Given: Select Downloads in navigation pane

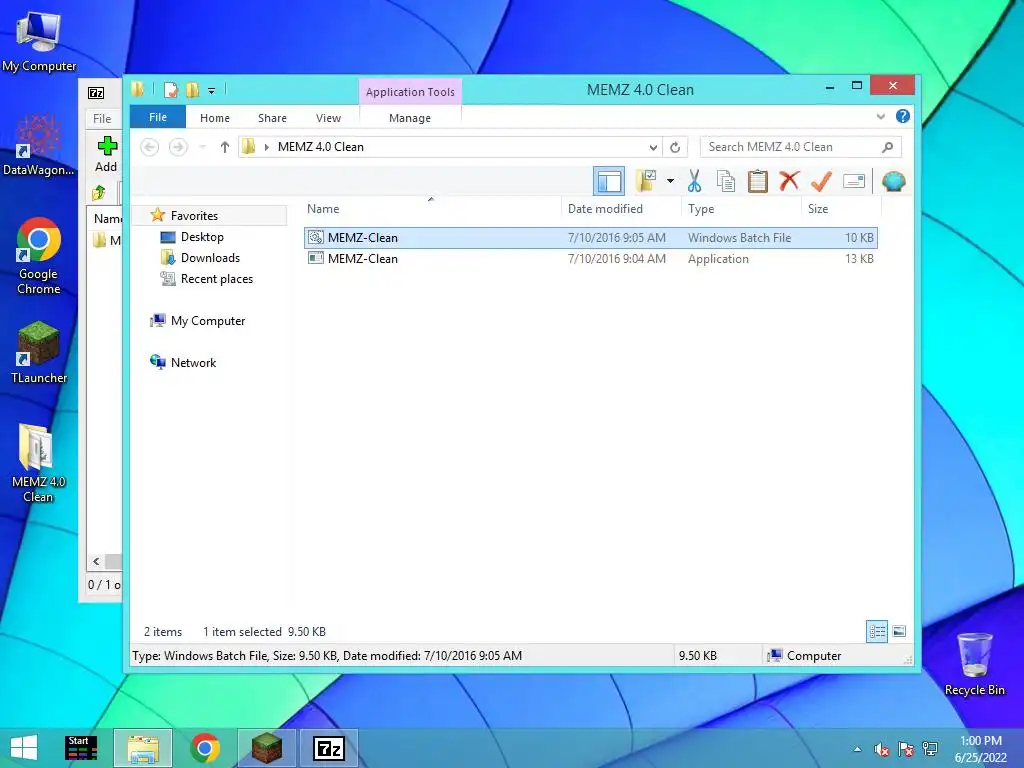Looking at the screenshot, I should (210, 258).
